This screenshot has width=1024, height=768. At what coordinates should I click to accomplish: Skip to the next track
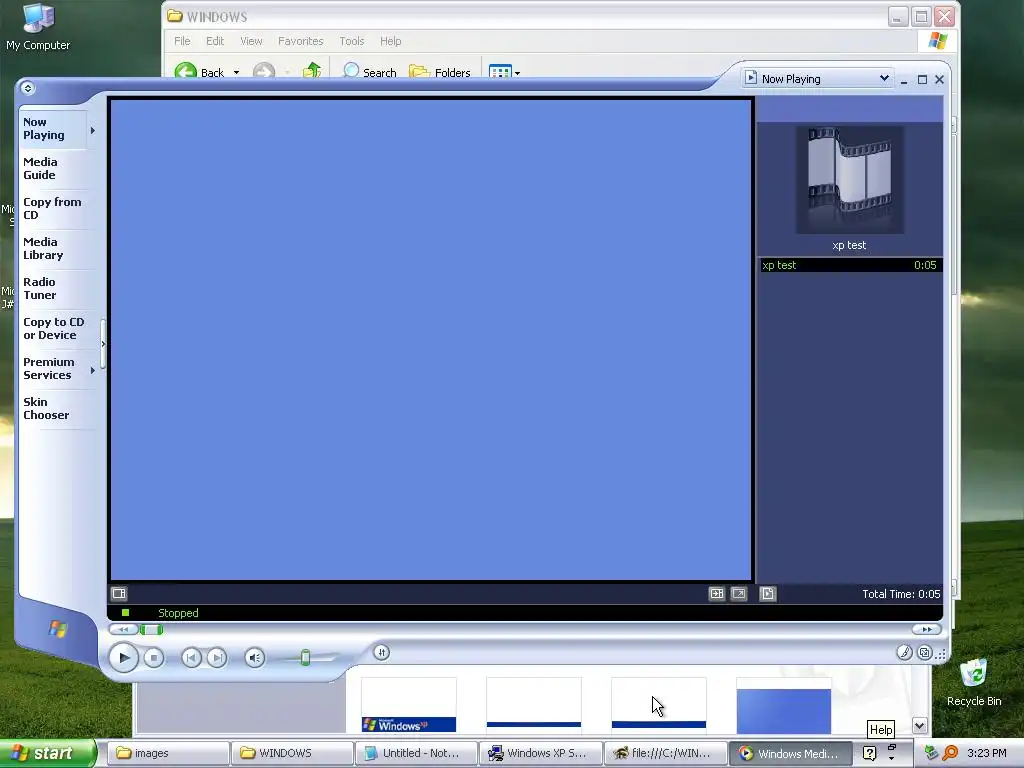tap(217, 658)
